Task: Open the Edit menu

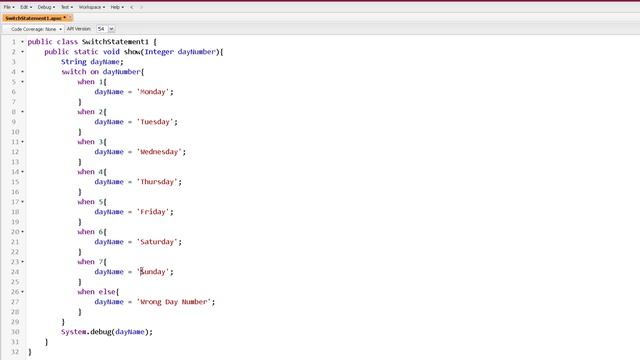Action: tap(26, 7)
